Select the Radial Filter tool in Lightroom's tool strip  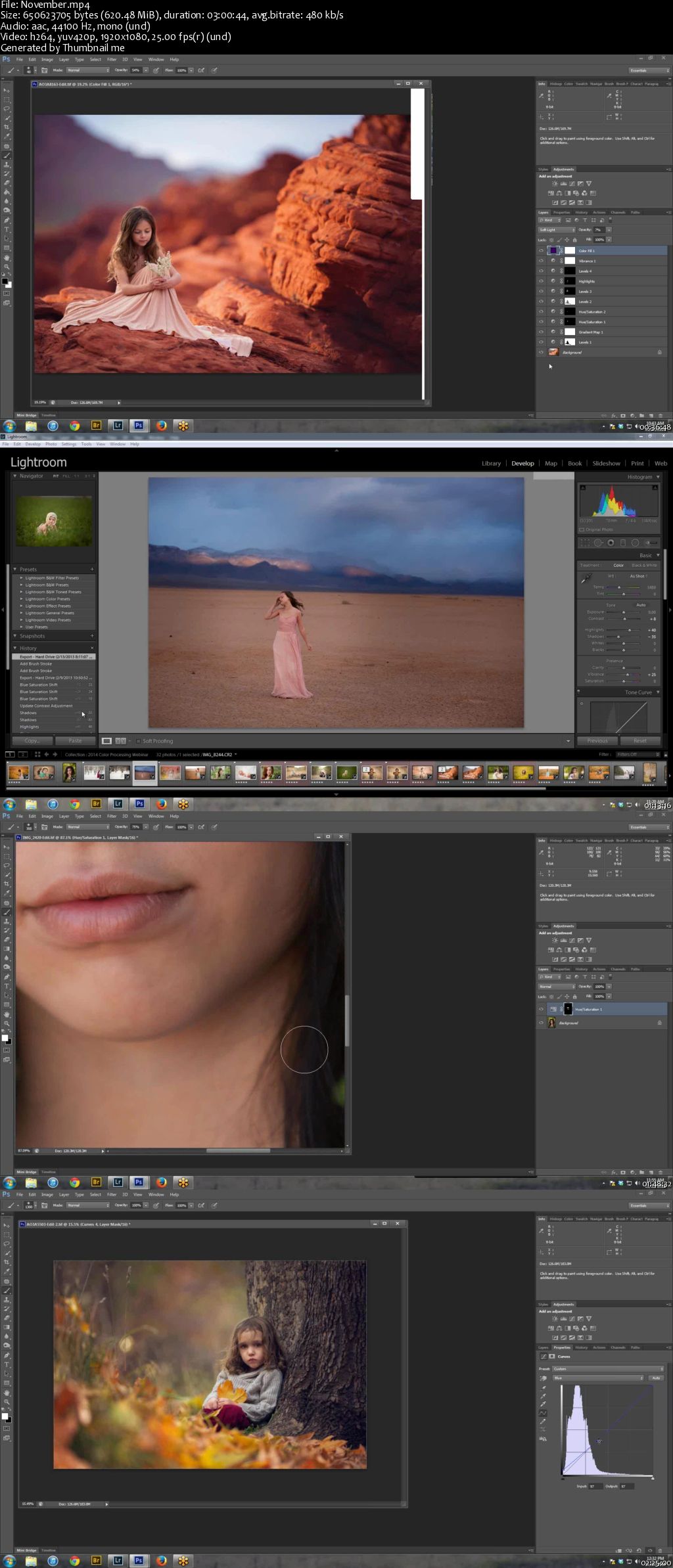636,543
